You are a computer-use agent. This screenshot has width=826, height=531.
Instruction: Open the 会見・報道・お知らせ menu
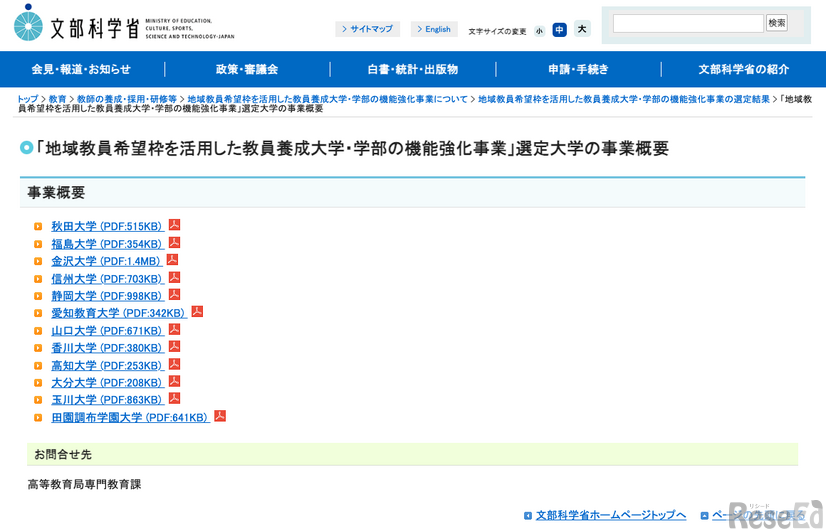[81, 69]
